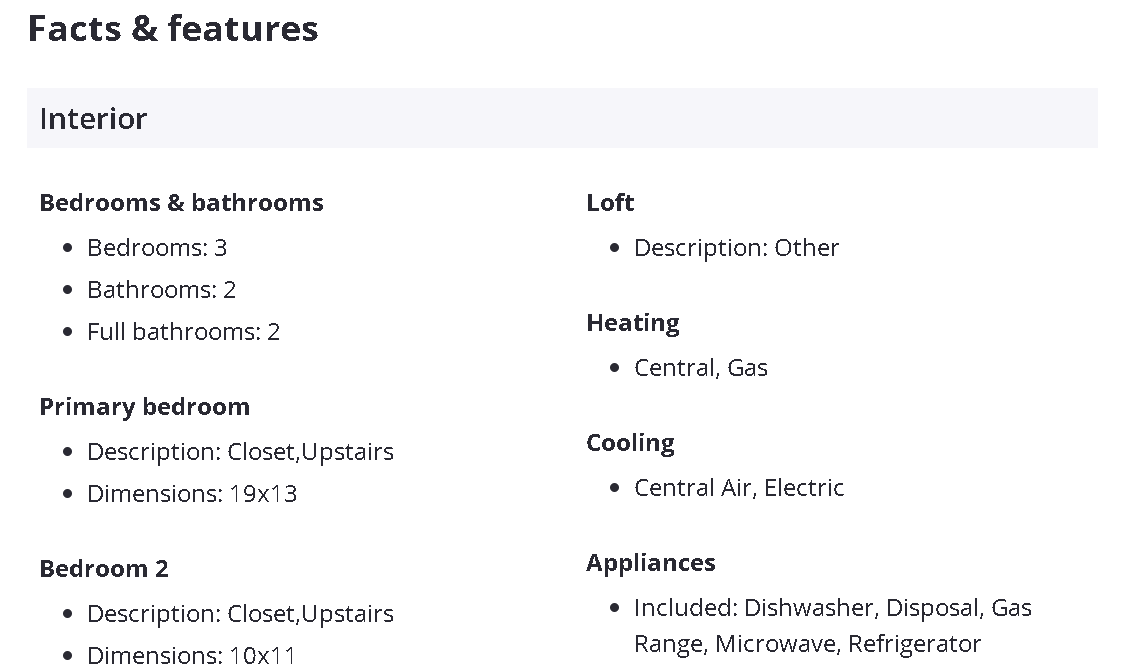
Task: Click the Dimensions: 10x11 text
Action: coord(192,656)
